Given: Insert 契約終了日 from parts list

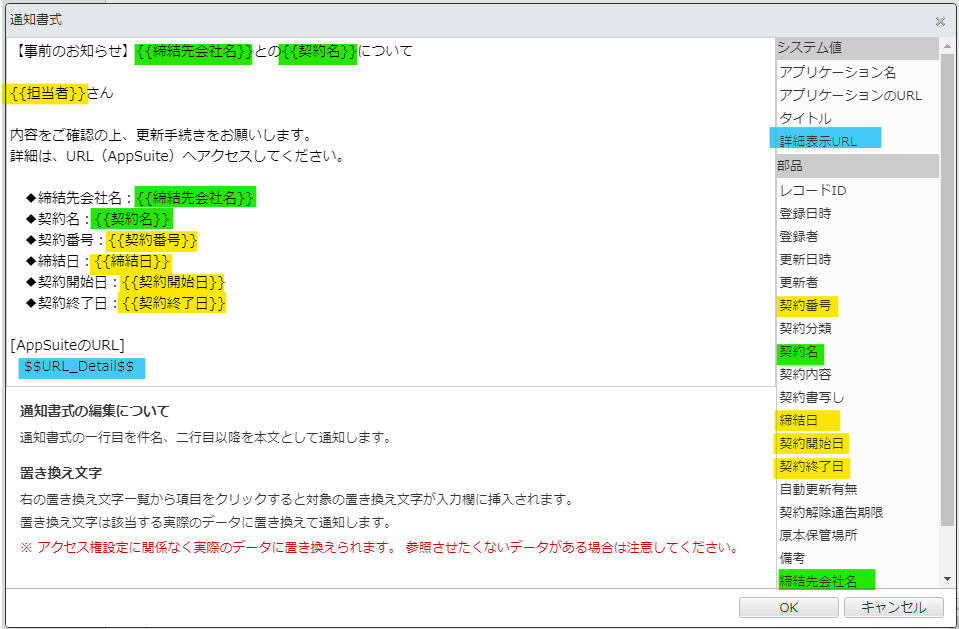Looking at the screenshot, I should [811, 466].
